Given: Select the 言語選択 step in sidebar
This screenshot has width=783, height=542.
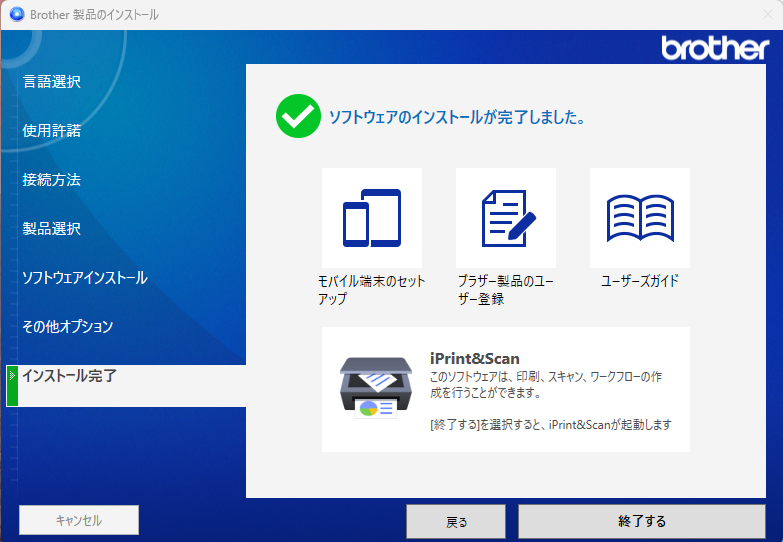Looking at the screenshot, I should 51,81.
